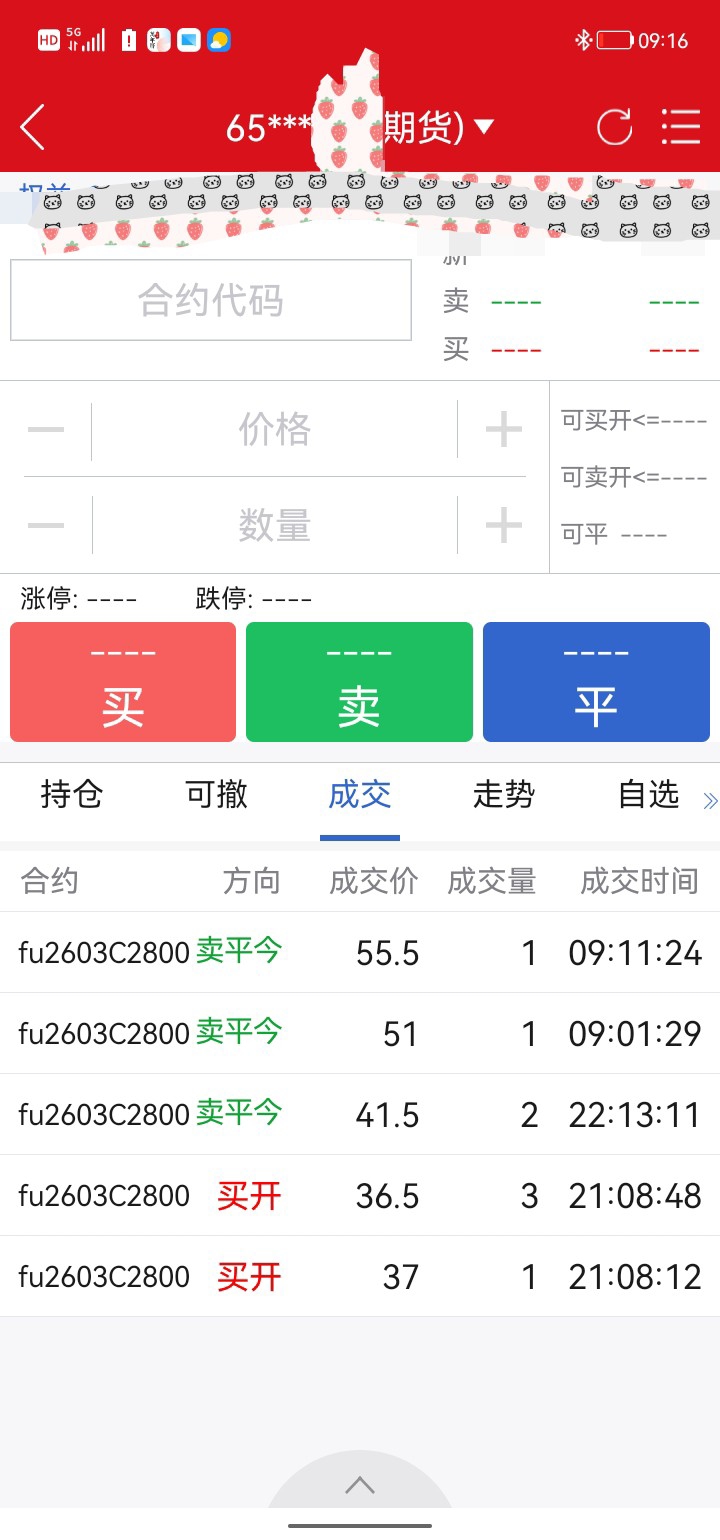Focus the 数量 quantity field
The height and width of the screenshot is (1540, 720).
coord(274,525)
